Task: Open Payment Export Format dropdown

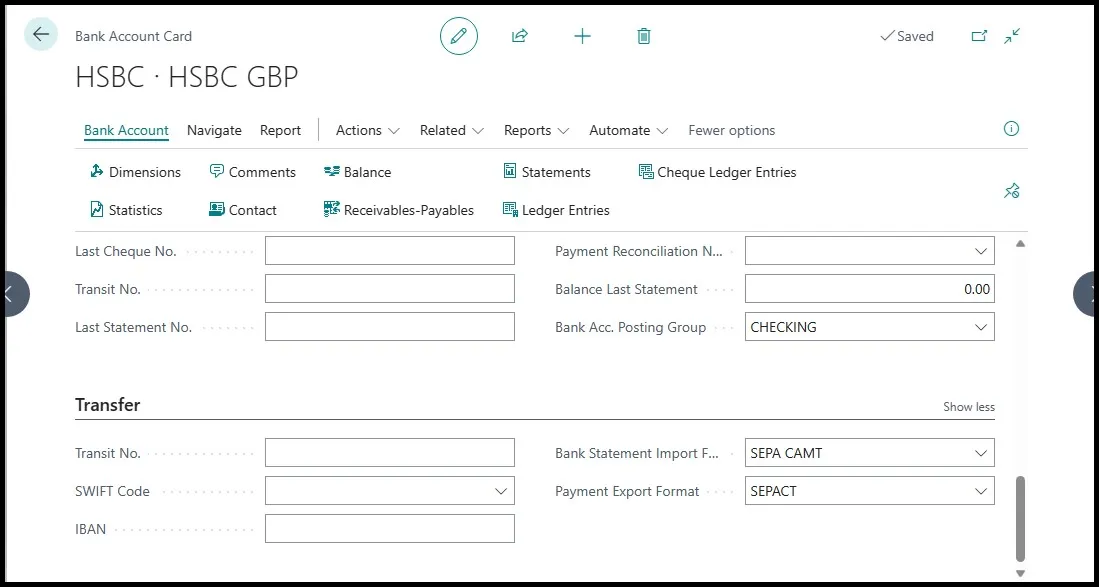Action: coord(981,491)
